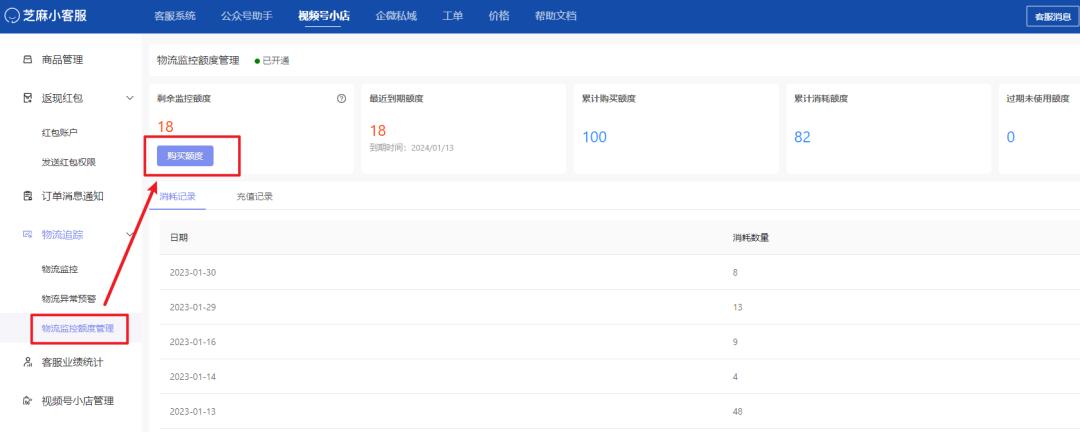
Task: Open 帮助文档 in the top bar
Action: click(555, 16)
